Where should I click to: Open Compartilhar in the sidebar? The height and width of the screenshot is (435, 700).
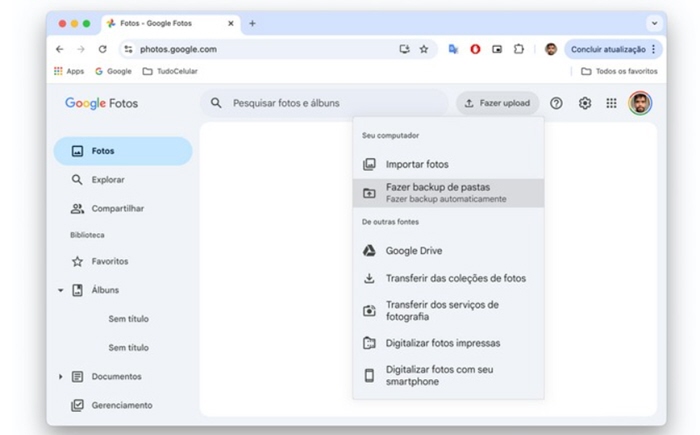tap(123, 209)
